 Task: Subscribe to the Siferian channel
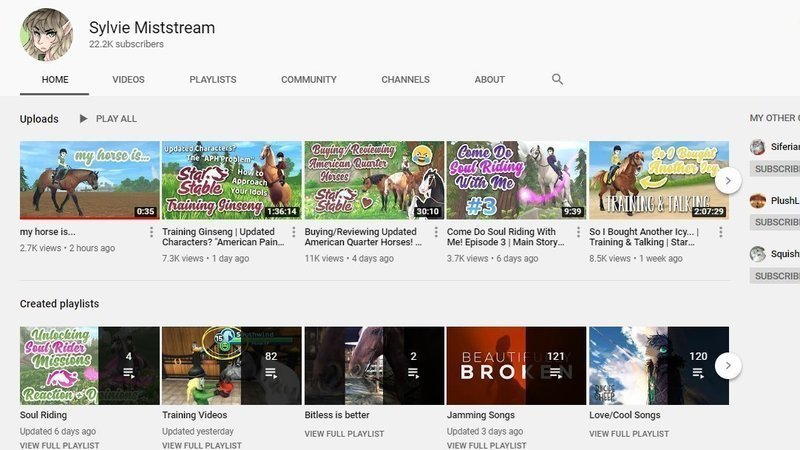coord(777,169)
